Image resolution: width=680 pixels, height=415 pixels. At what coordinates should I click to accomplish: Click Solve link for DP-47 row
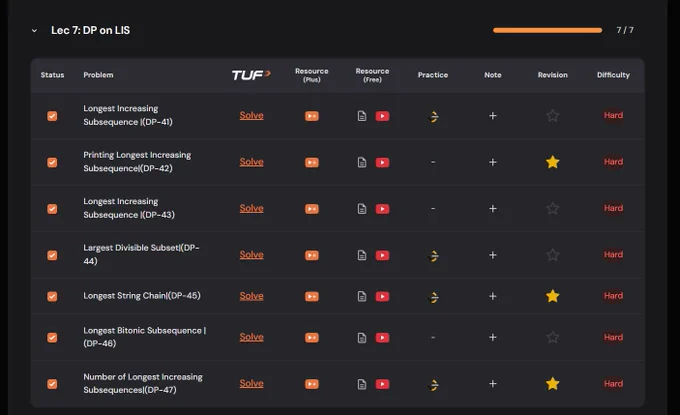[x=252, y=384]
